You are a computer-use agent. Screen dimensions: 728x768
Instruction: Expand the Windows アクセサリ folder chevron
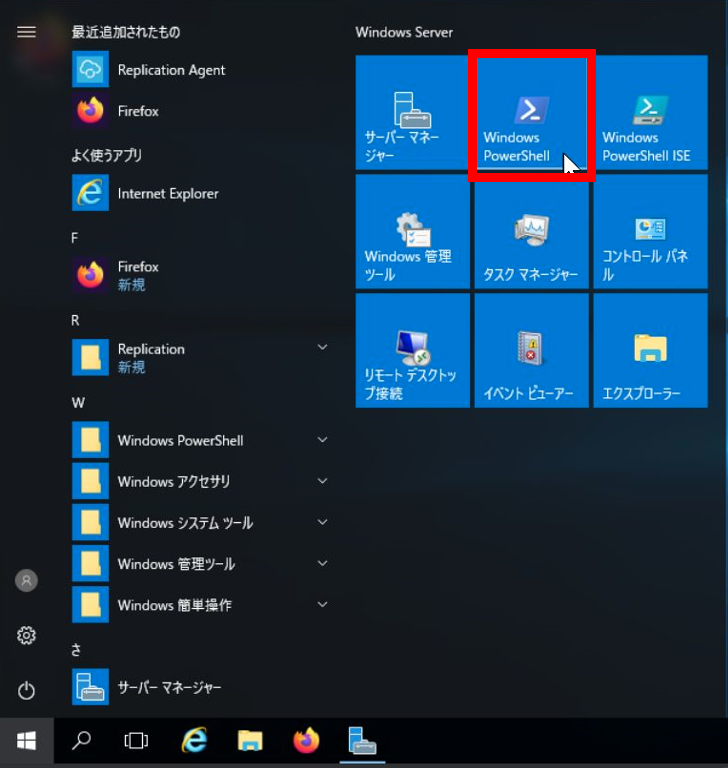pos(322,481)
